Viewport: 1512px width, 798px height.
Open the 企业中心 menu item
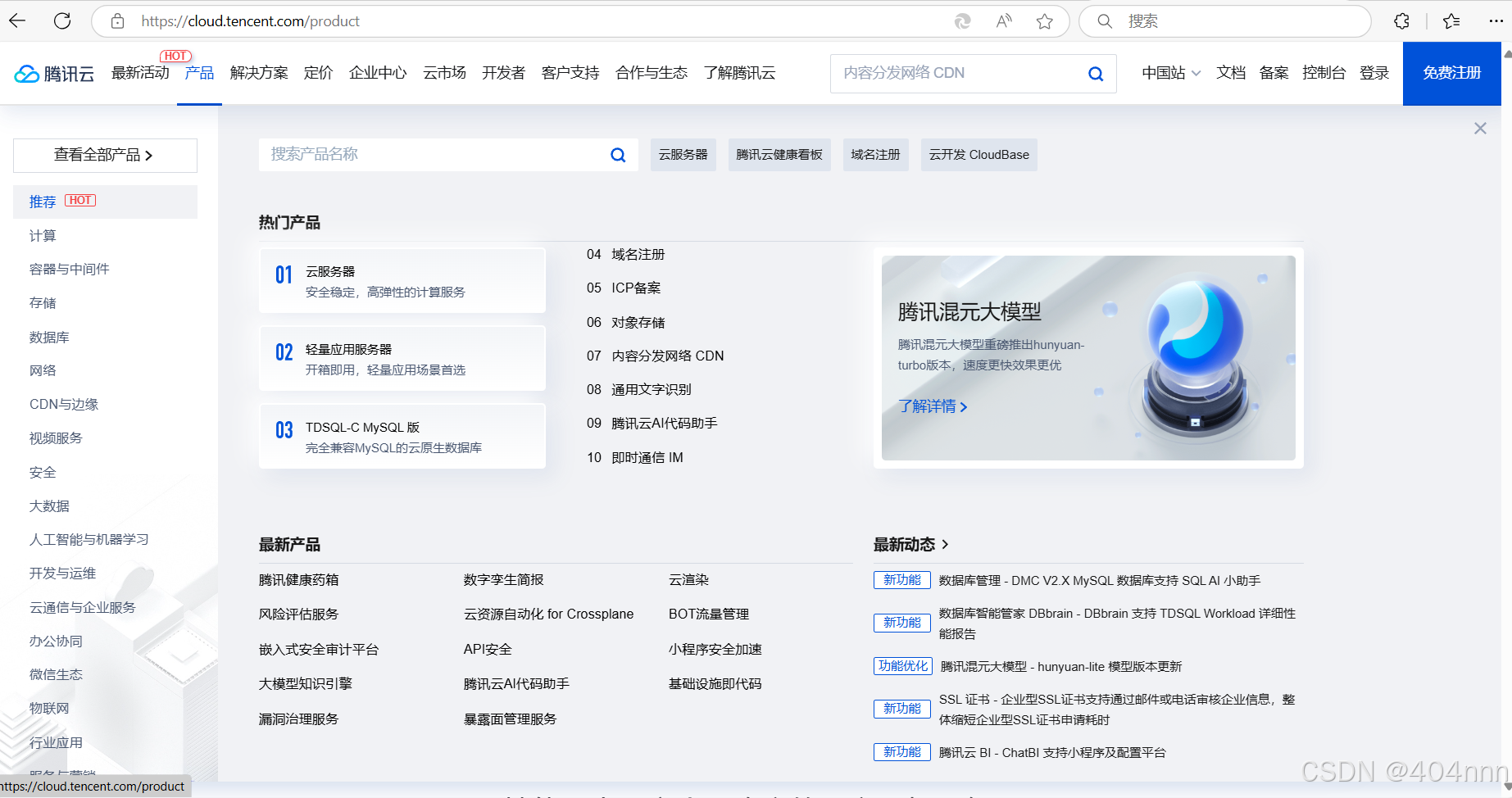tap(378, 73)
